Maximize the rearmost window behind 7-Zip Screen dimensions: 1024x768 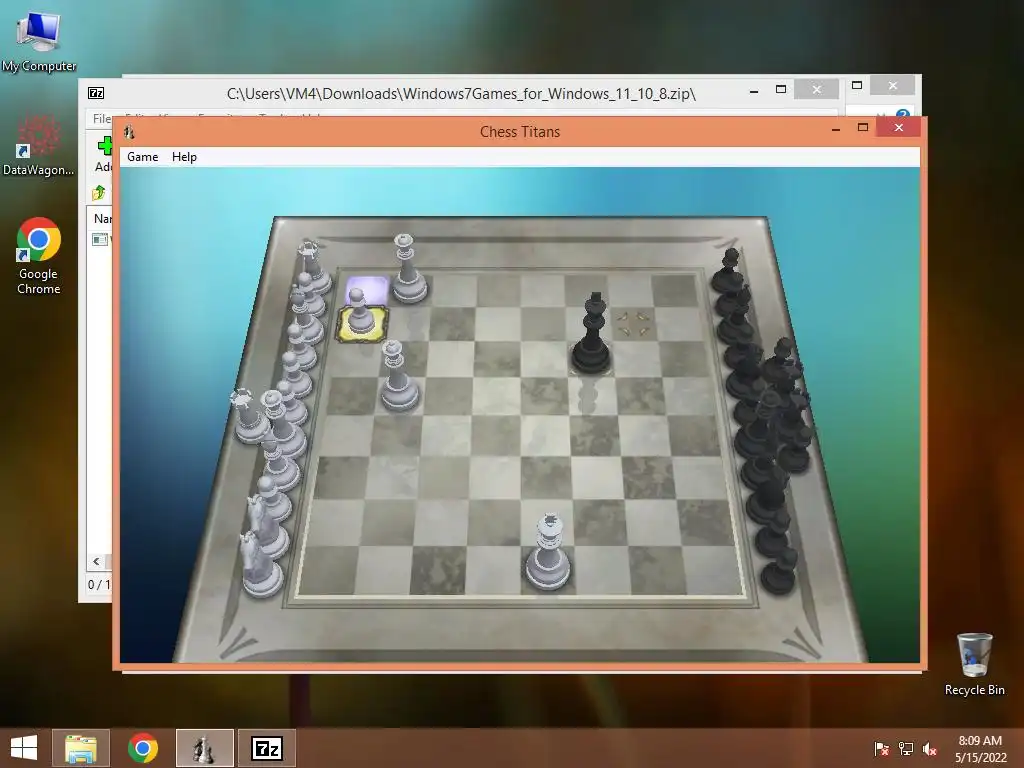(x=857, y=86)
